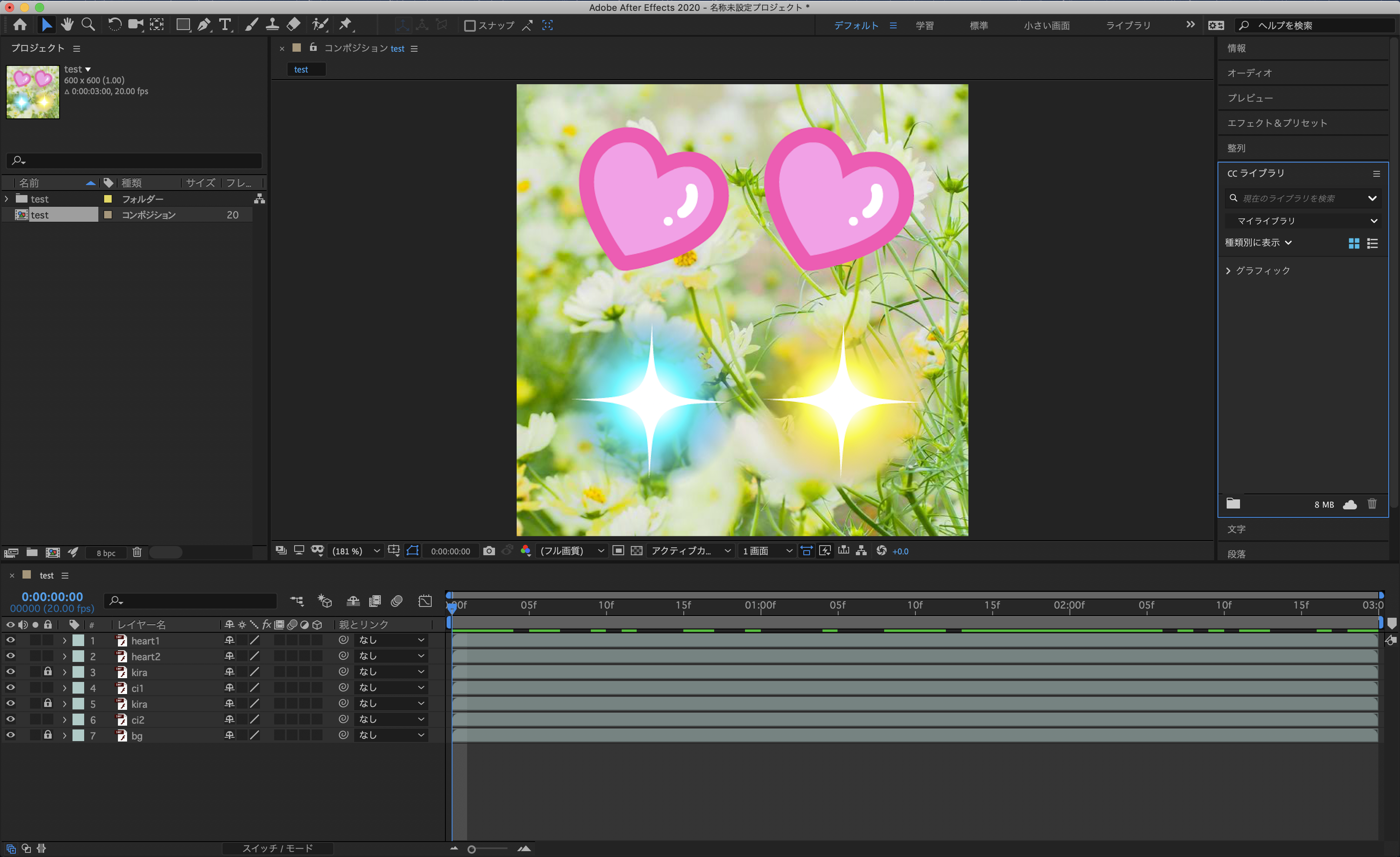Select the Pen tool in toolbar
This screenshot has height=857, width=1400.
pyautogui.click(x=203, y=25)
